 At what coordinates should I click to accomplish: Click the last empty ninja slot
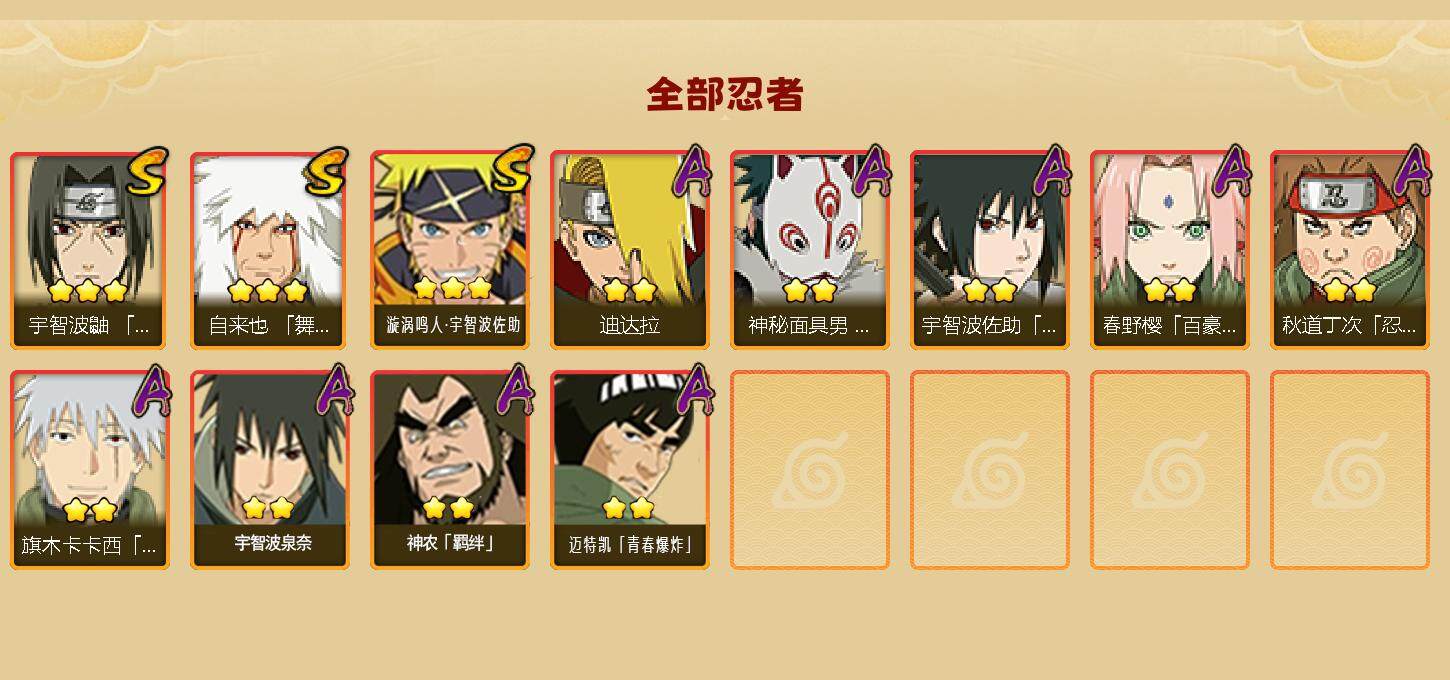[1350, 470]
